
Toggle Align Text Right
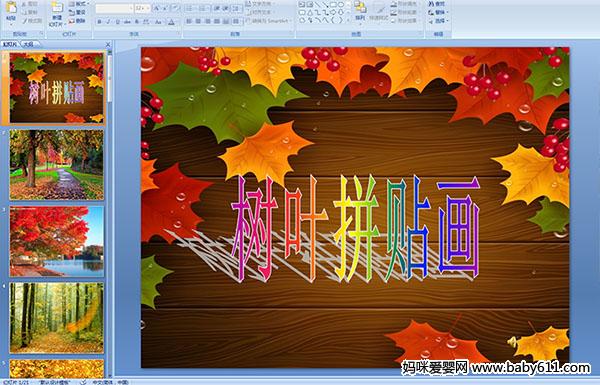208,21
